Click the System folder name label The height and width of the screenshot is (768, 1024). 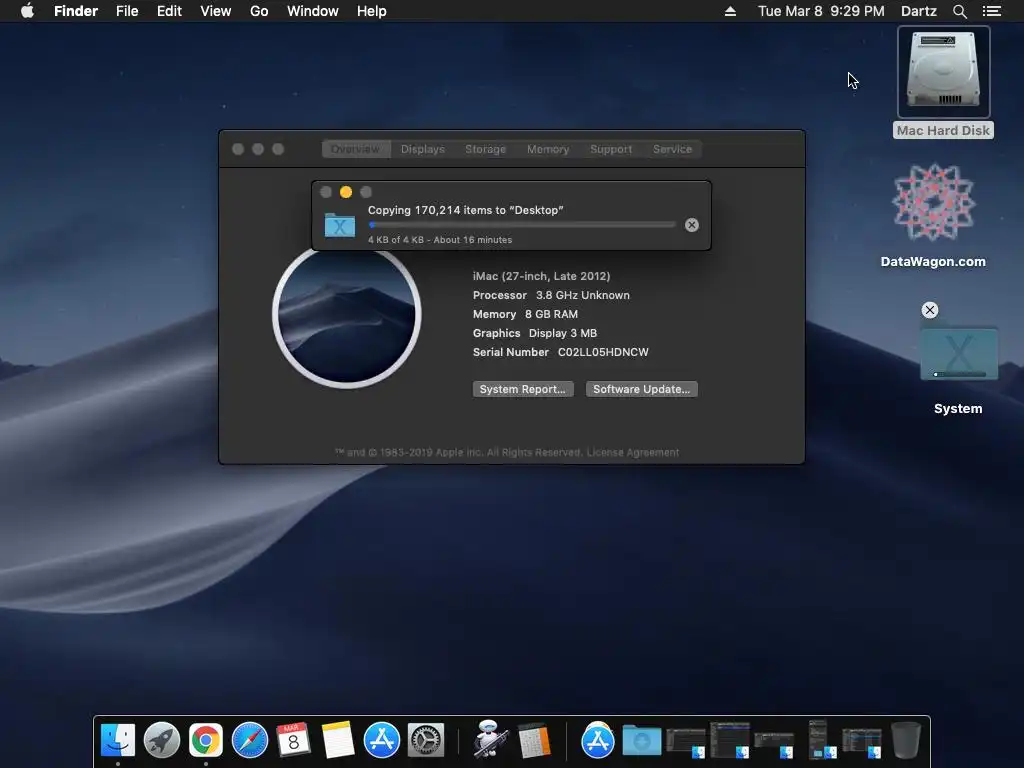(958, 409)
